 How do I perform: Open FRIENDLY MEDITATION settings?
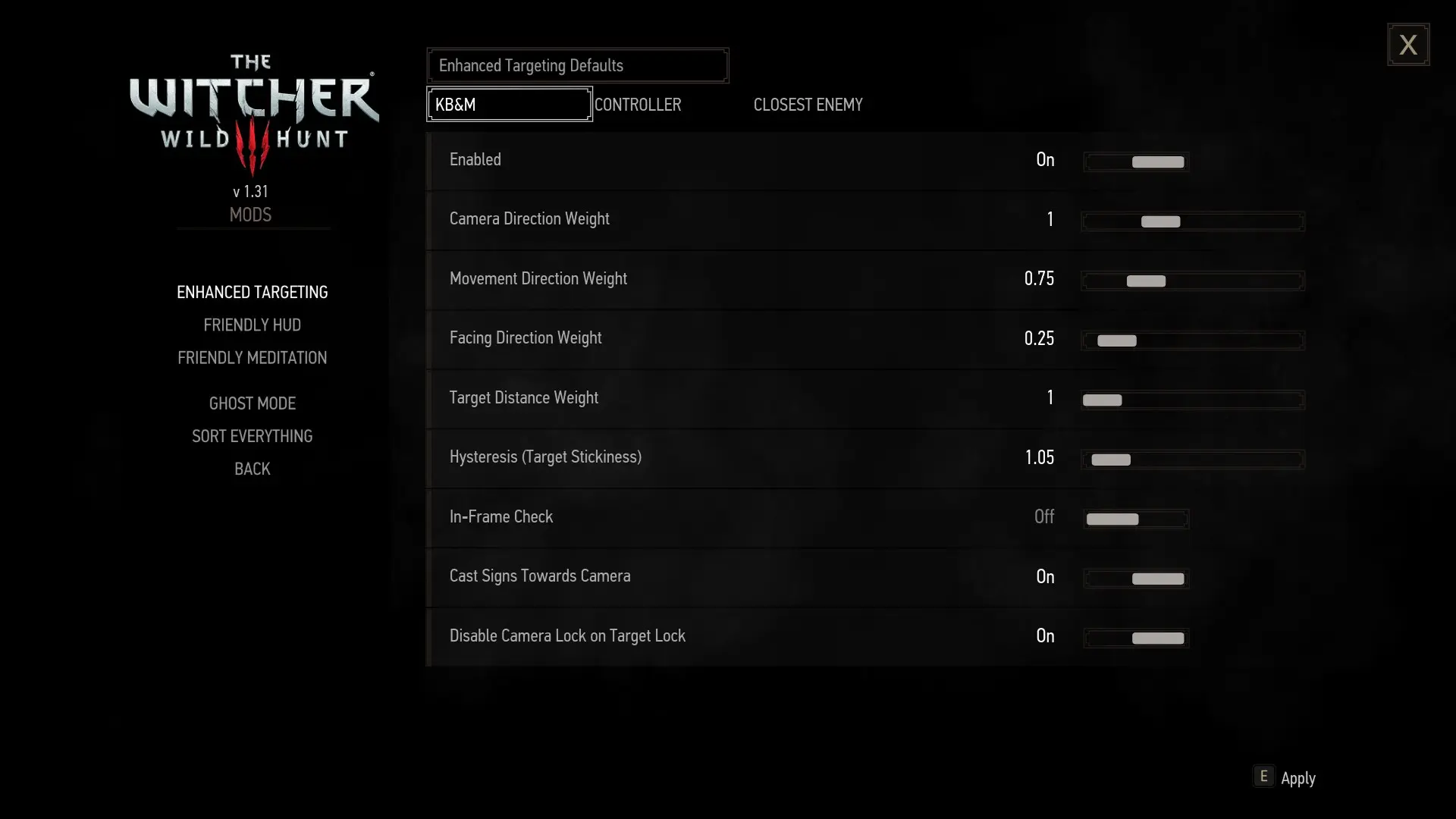tap(252, 358)
